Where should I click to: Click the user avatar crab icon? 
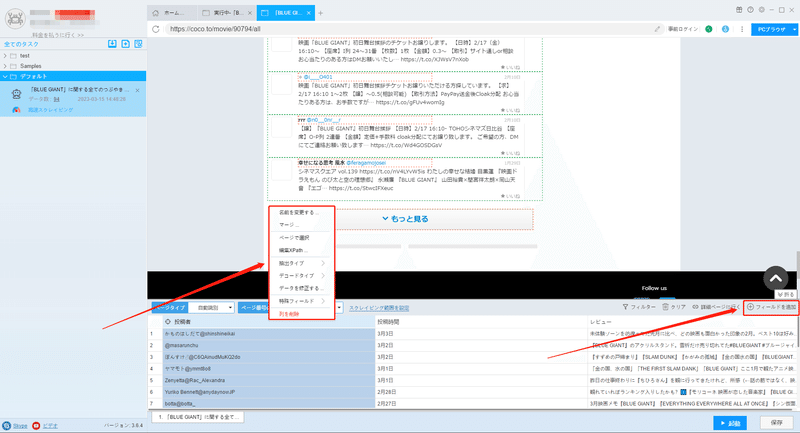(x=15, y=19)
